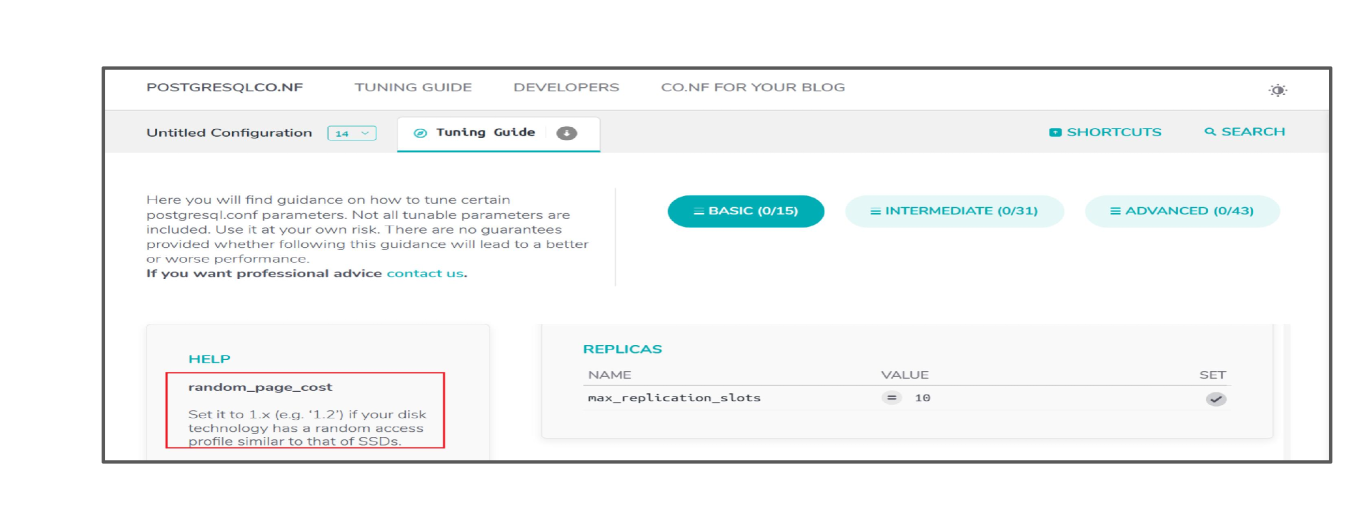Click the NAME column header

point(610,375)
